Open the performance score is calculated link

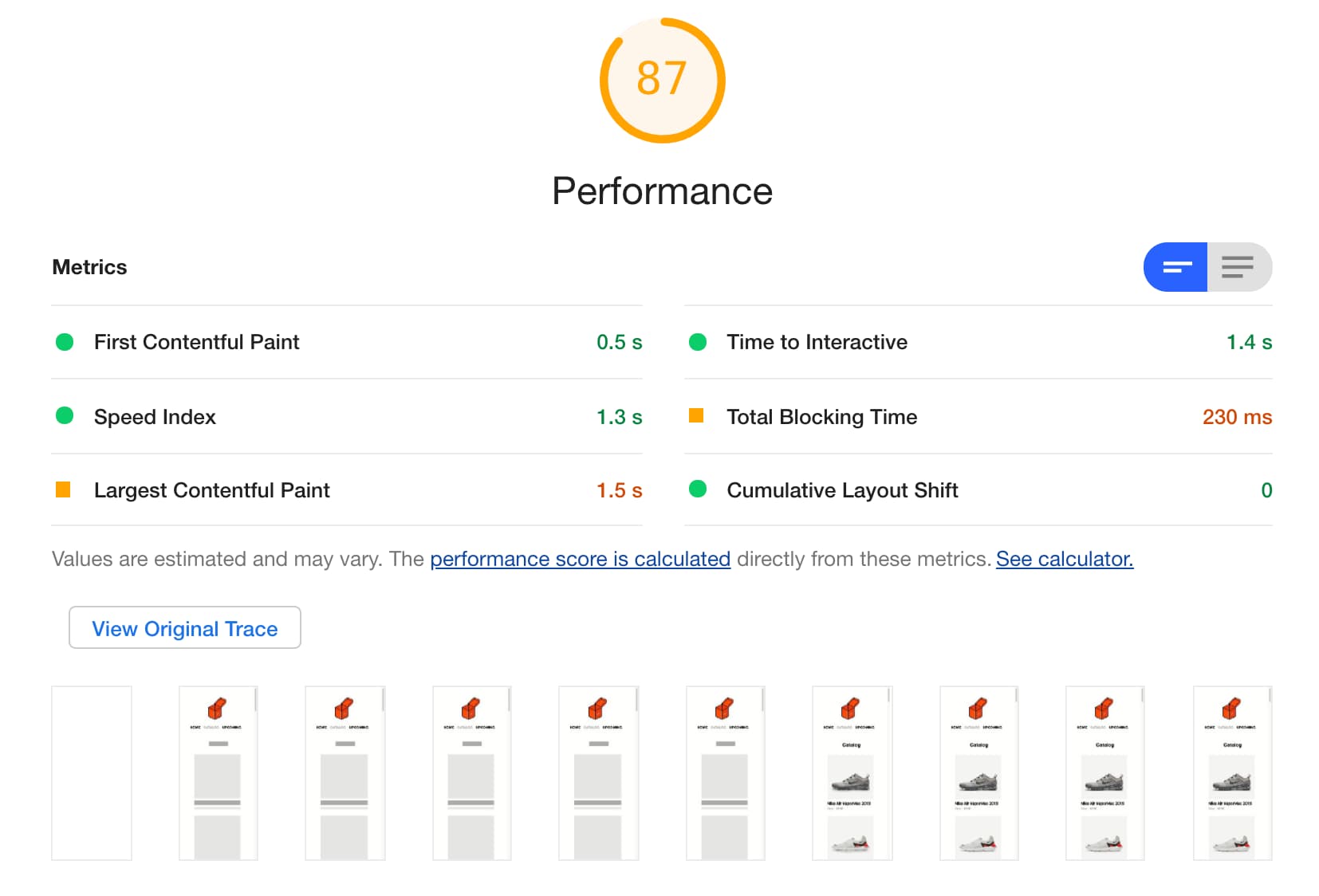pos(580,559)
